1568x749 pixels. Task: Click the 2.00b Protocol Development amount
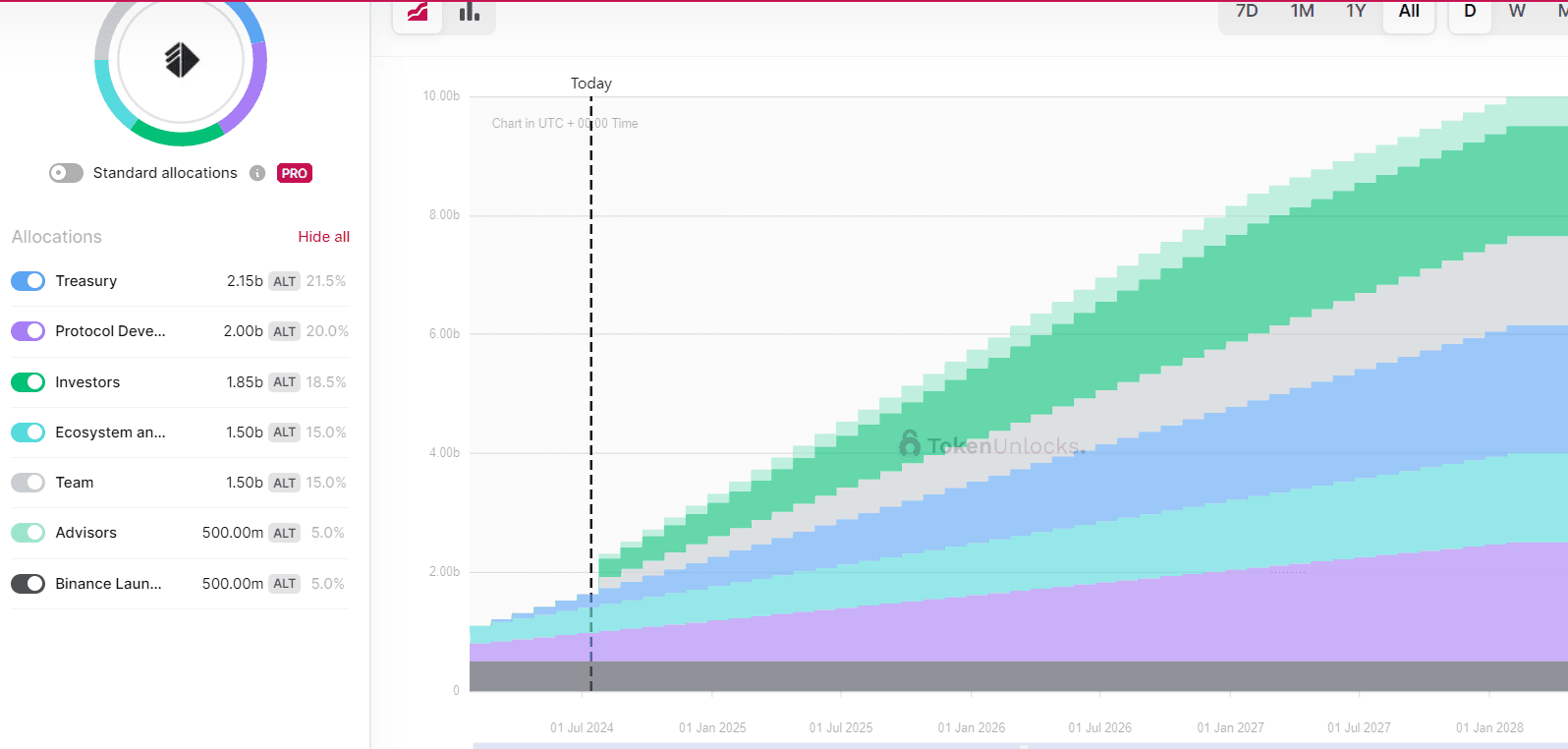243,331
